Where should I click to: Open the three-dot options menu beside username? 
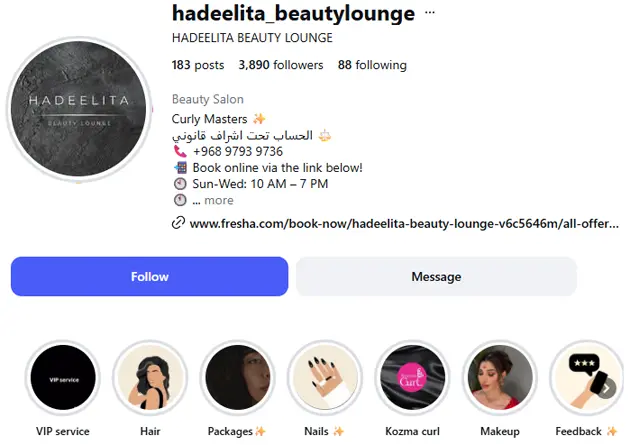pyautogui.click(x=430, y=12)
